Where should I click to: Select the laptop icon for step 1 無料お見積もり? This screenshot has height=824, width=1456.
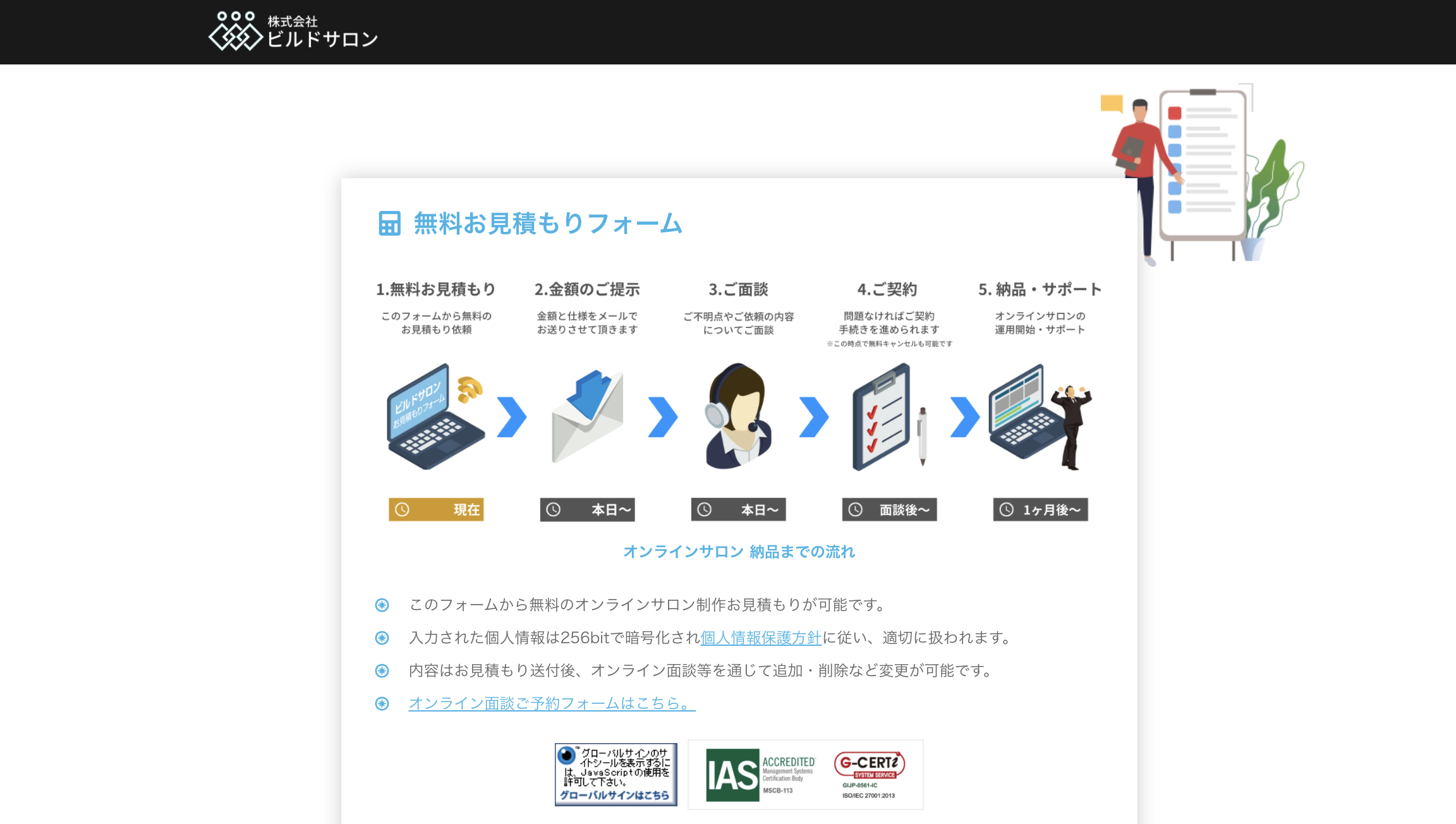pos(434,417)
